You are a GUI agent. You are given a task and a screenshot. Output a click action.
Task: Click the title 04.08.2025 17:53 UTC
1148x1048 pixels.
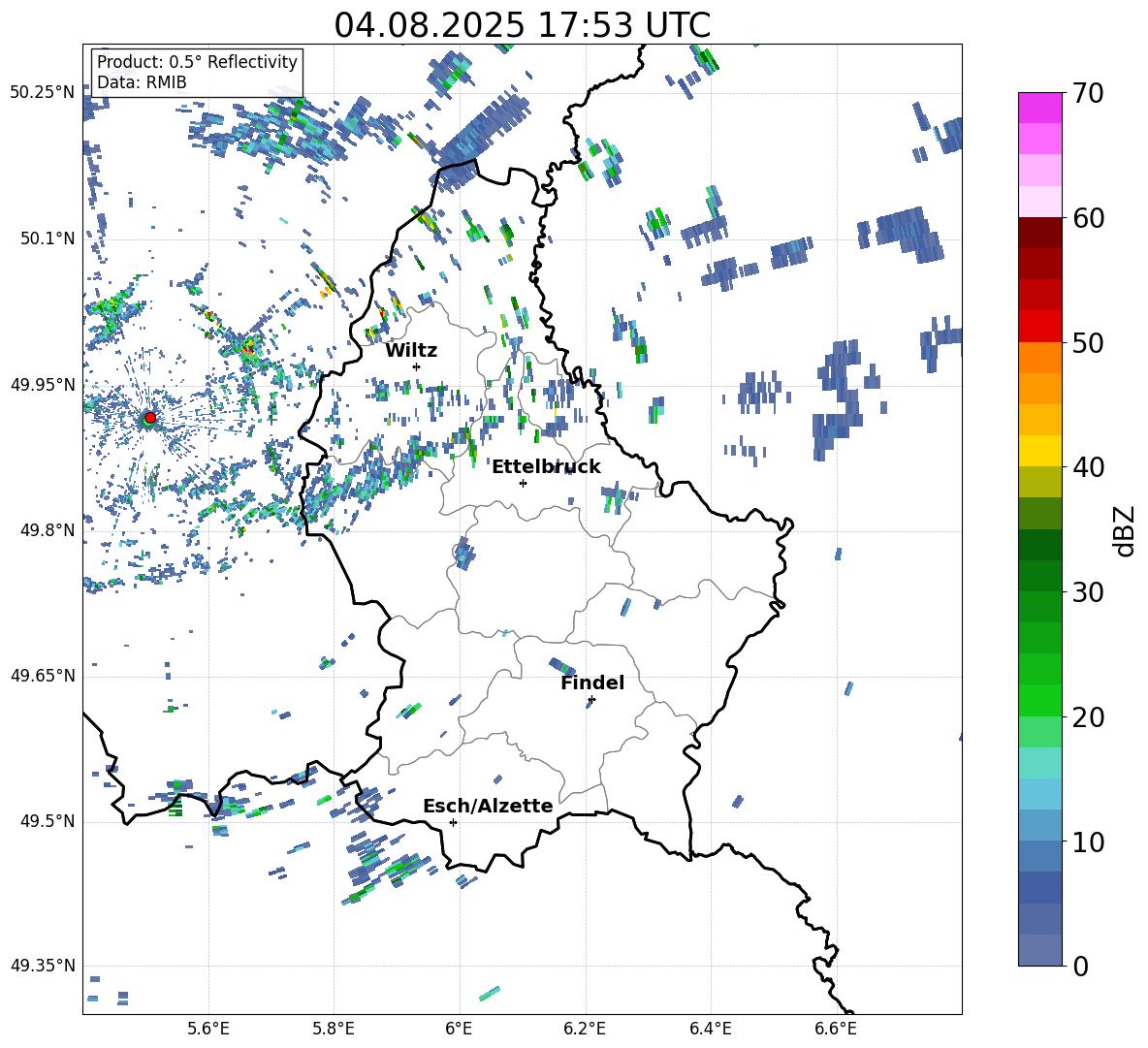pyautogui.click(x=523, y=25)
